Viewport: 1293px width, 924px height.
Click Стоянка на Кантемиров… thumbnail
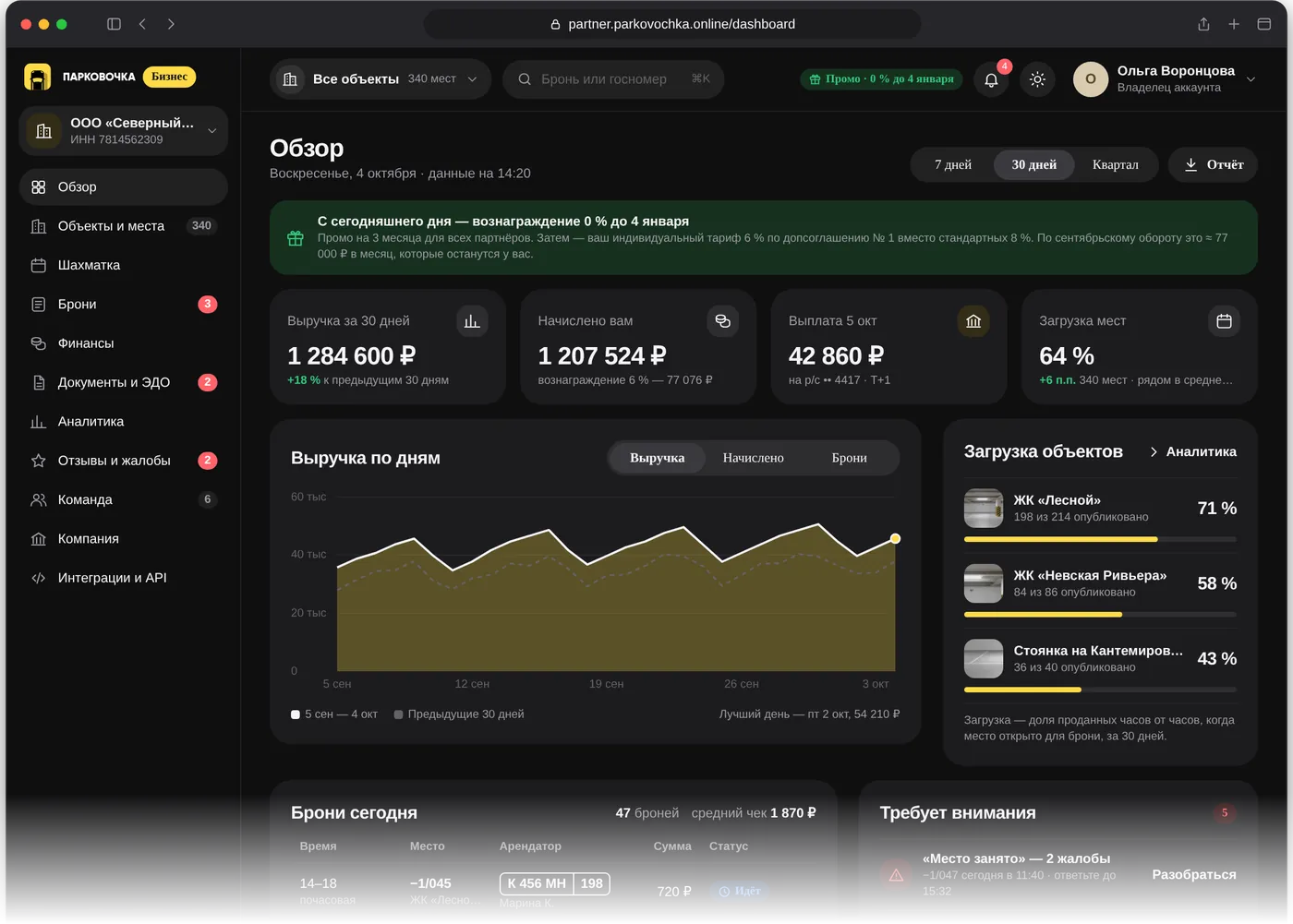[x=984, y=659]
